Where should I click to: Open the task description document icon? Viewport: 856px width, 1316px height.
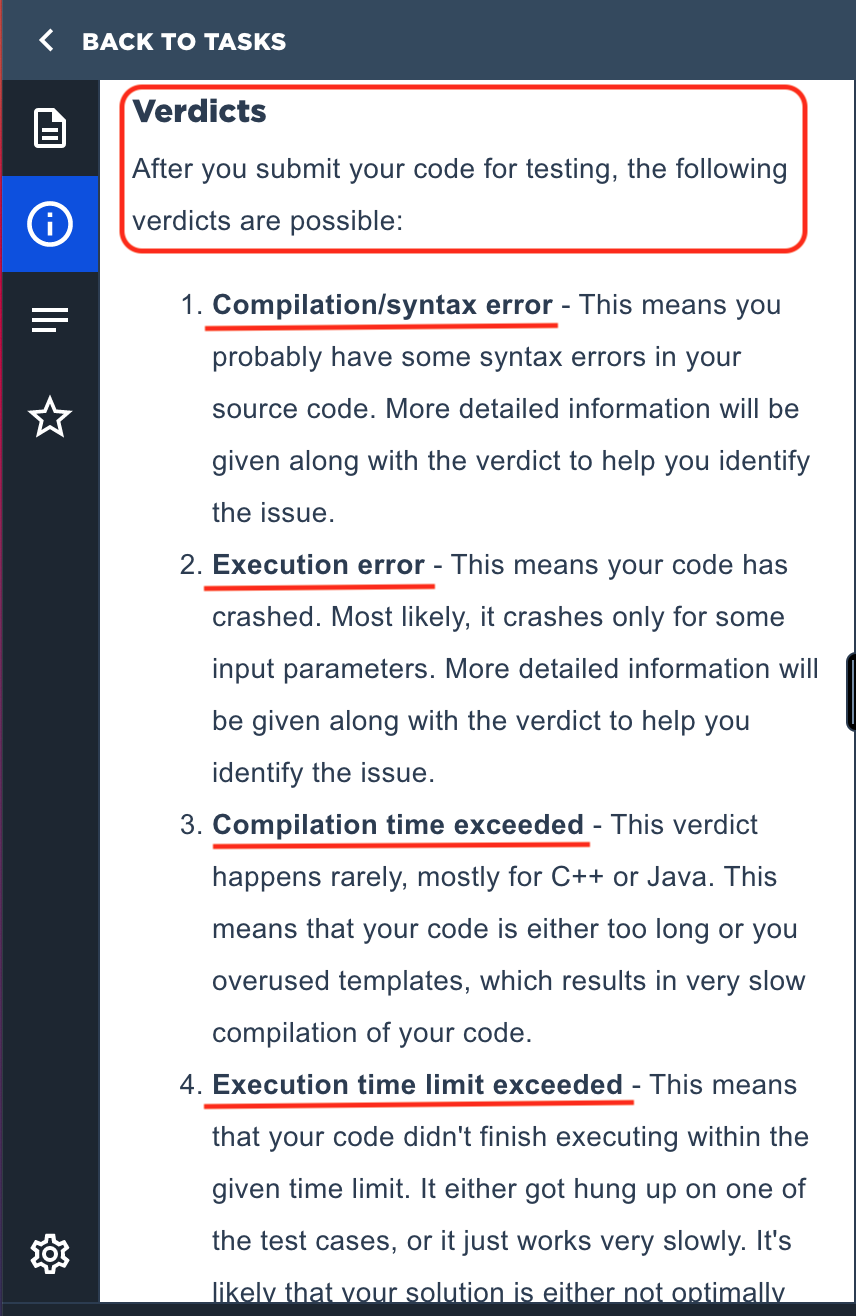click(50, 128)
